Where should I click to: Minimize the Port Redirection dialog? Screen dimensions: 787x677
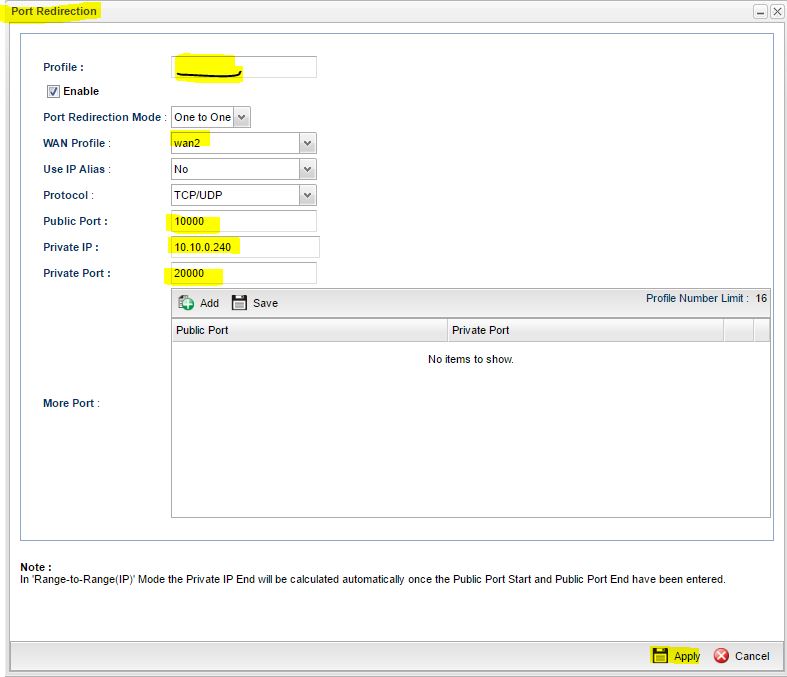tap(760, 11)
